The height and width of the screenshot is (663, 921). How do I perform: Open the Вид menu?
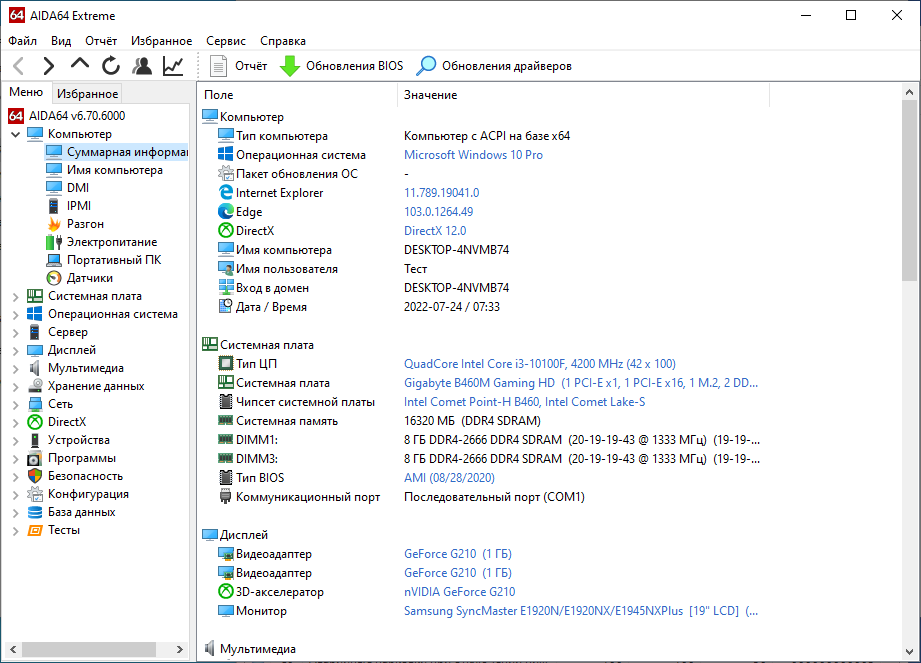pos(60,41)
